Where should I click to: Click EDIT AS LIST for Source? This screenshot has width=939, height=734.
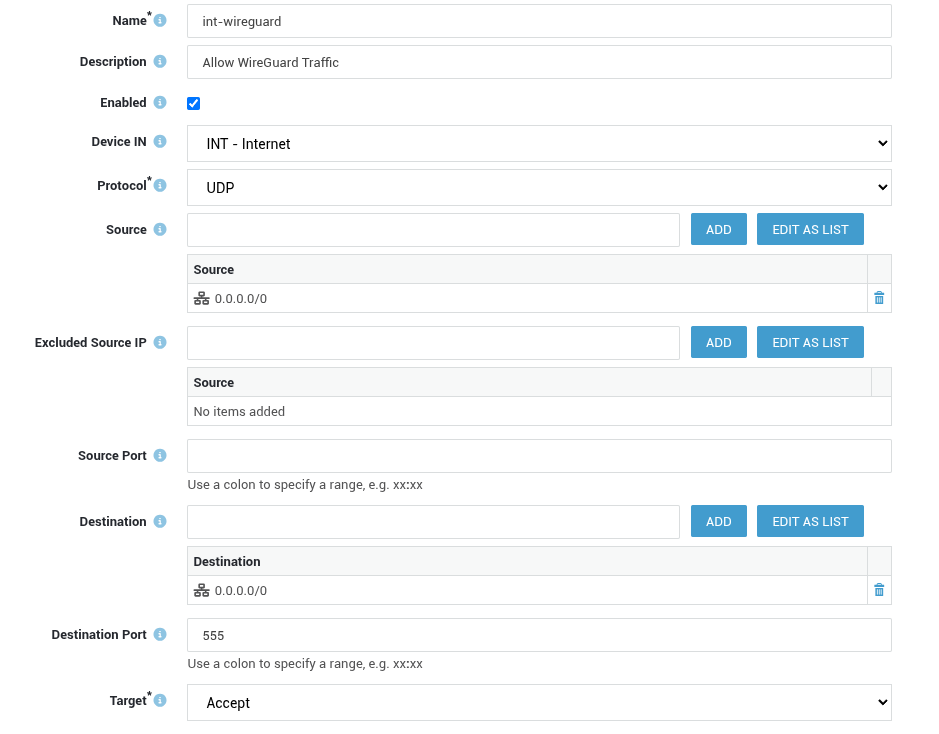(810, 229)
